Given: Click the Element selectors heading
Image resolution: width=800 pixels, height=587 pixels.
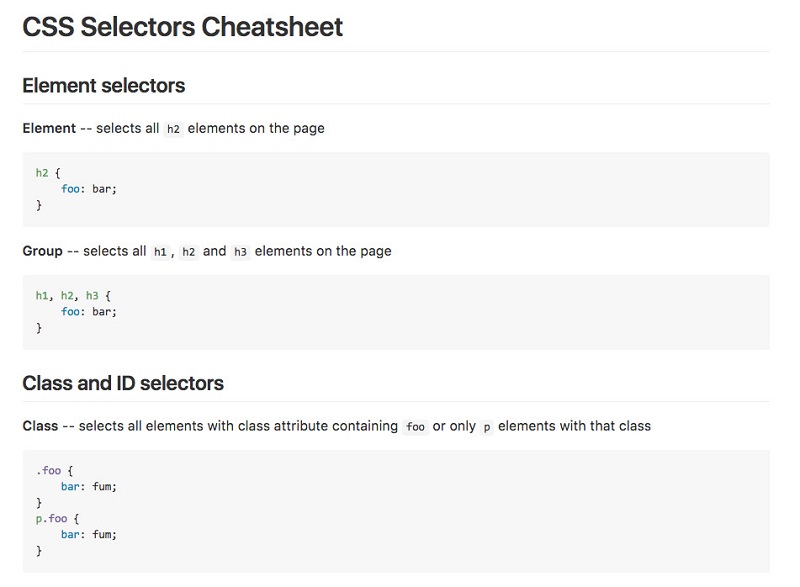Looking at the screenshot, I should 104,85.
